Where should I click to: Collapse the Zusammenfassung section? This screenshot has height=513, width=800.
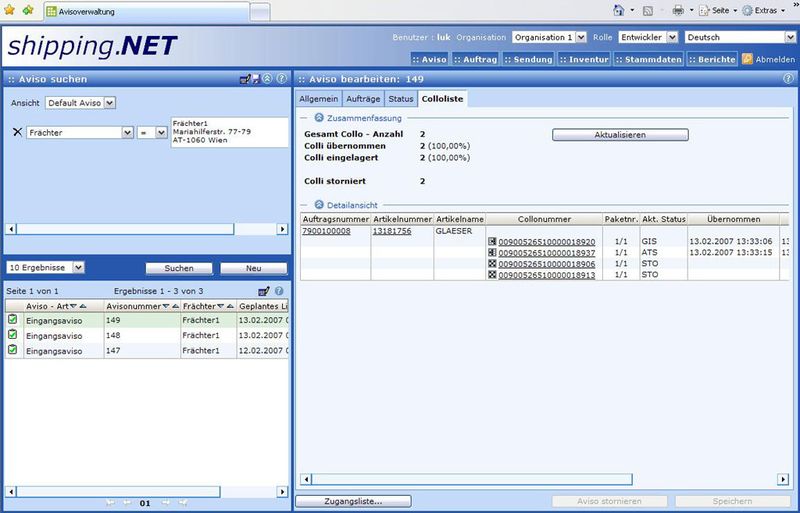point(319,117)
